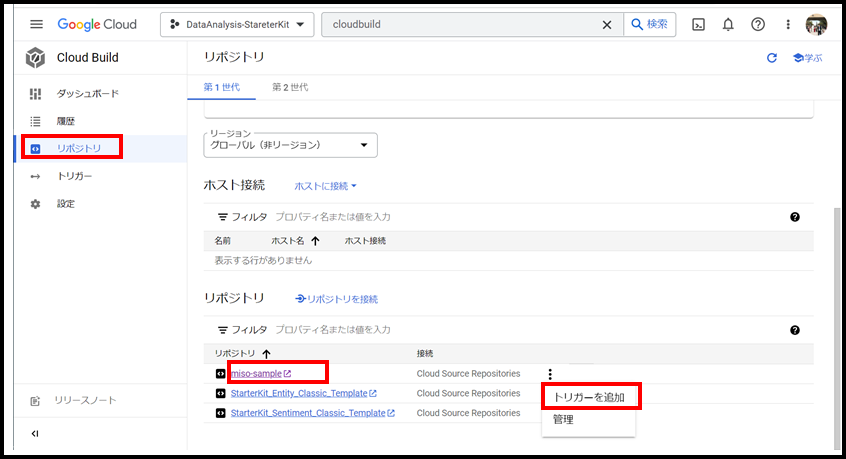Open the miso-sample repository link
Viewport: 846px width, 459px height.
coord(256,374)
